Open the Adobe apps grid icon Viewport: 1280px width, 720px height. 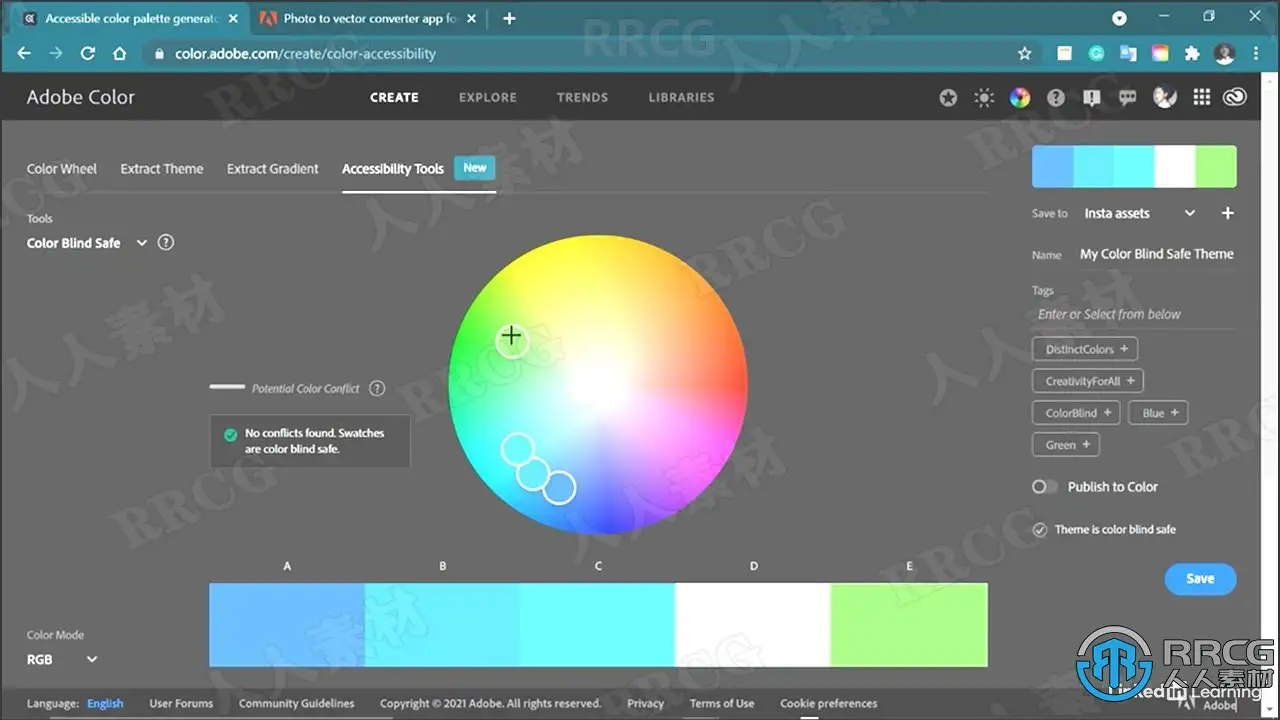click(x=1201, y=97)
